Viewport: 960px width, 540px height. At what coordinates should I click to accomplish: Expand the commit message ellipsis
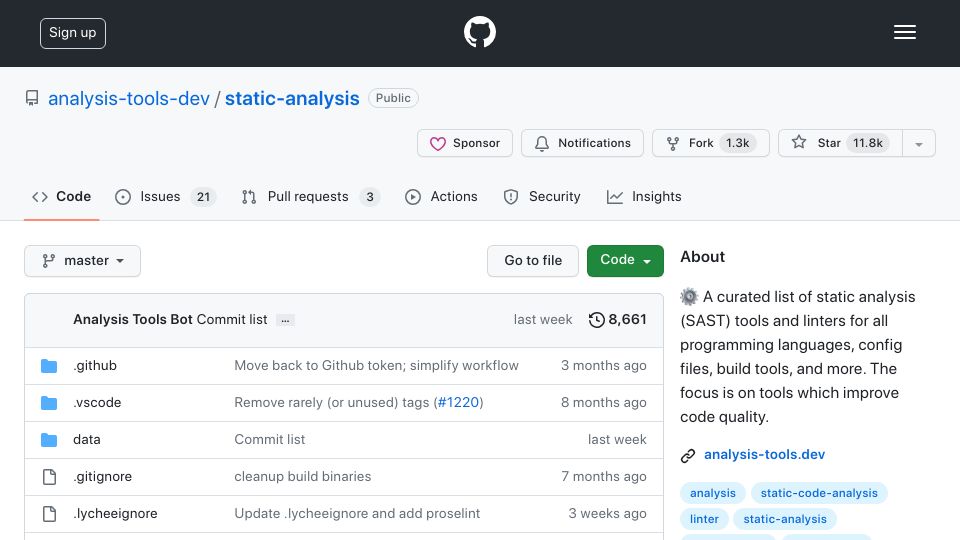pos(285,320)
